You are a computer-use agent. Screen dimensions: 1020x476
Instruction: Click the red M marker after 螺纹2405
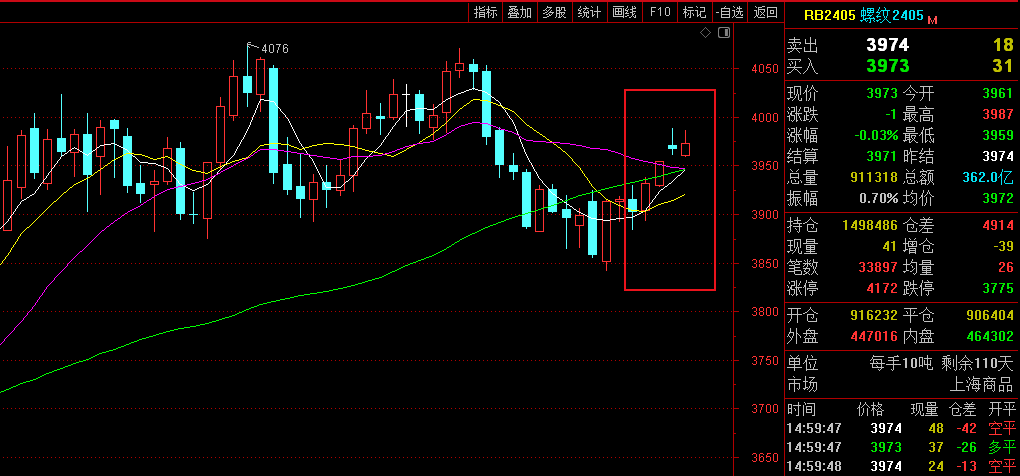[x=933, y=20]
